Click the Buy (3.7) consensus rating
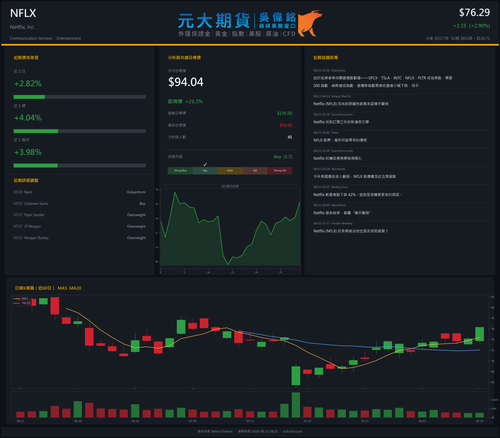The image size is (500, 438). [283, 157]
